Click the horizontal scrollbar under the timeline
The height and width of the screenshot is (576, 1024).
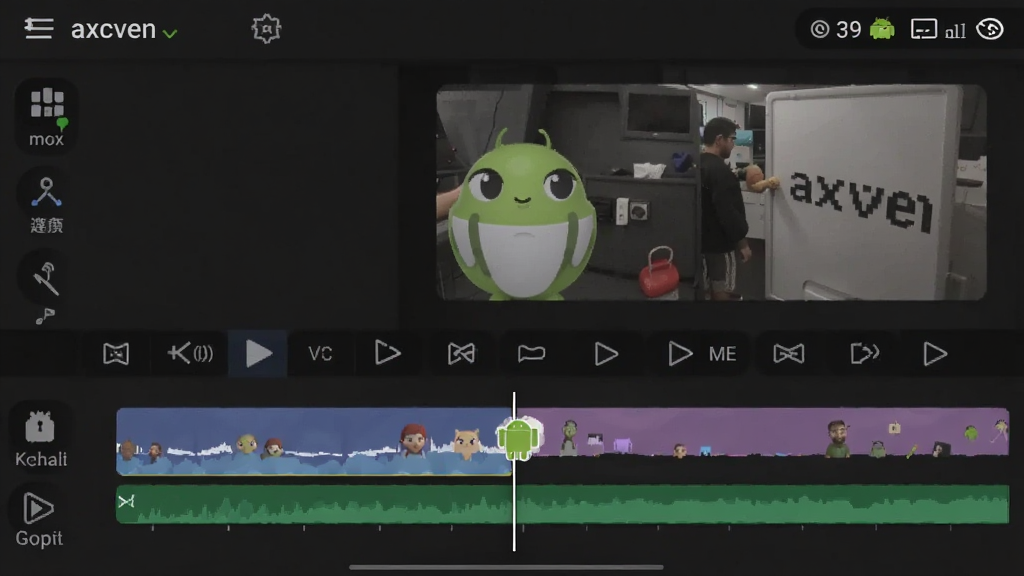click(x=506, y=567)
